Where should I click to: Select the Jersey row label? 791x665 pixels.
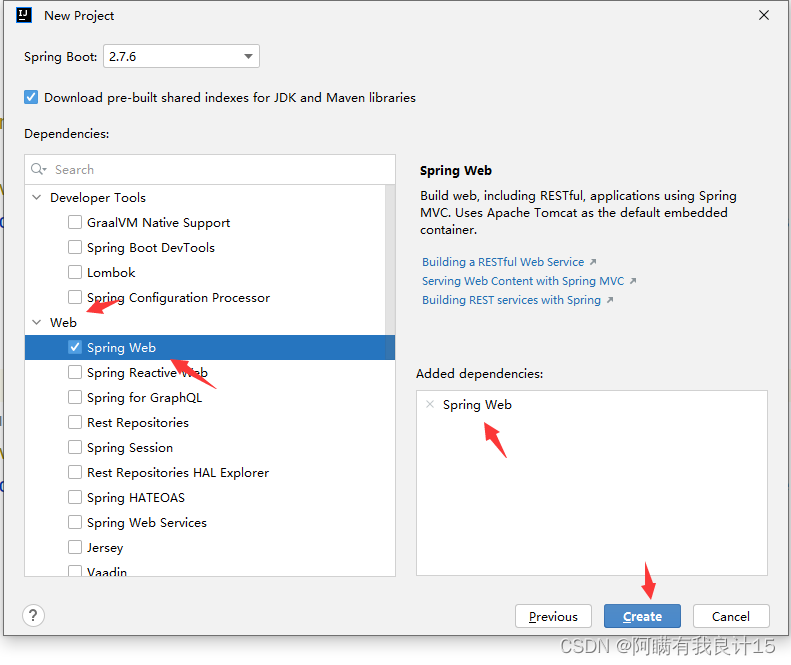pyautogui.click(x=105, y=547)
